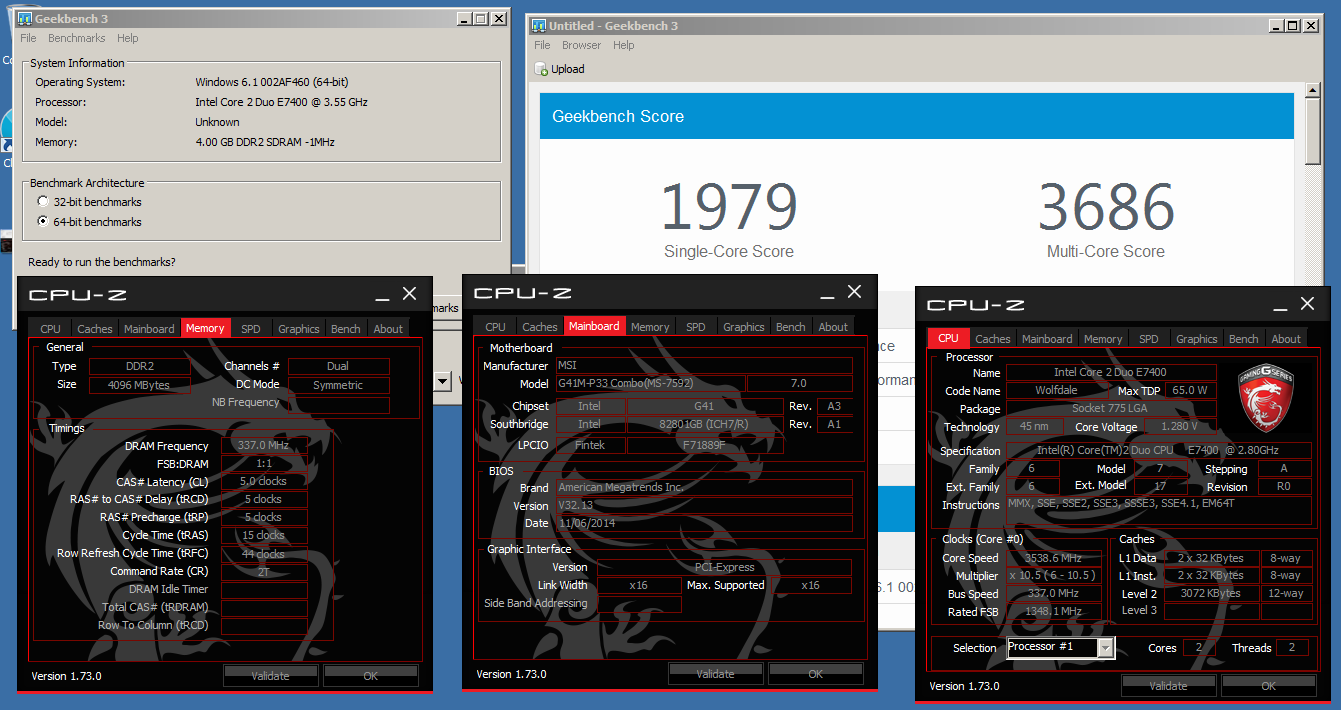
Task: Click BIOS date 11/06/2014 field
Action: click(x=703, y=523)
